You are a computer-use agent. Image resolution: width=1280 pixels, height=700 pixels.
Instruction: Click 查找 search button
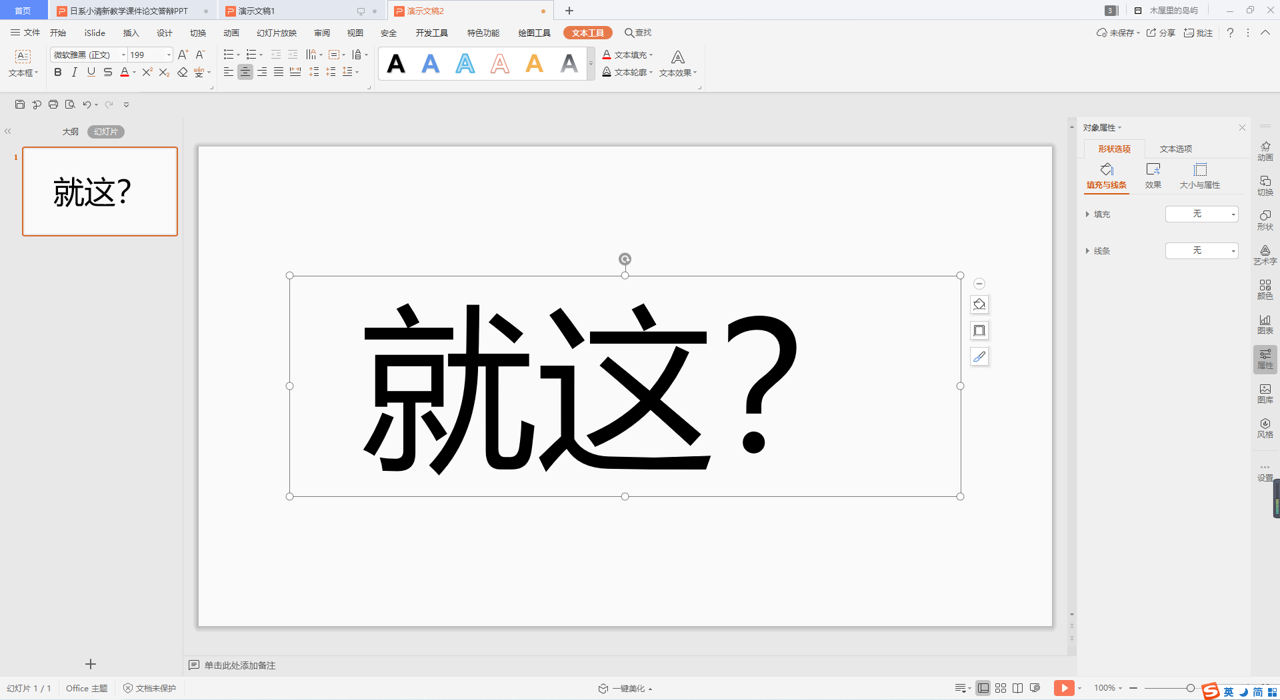[x=638, y=33]
